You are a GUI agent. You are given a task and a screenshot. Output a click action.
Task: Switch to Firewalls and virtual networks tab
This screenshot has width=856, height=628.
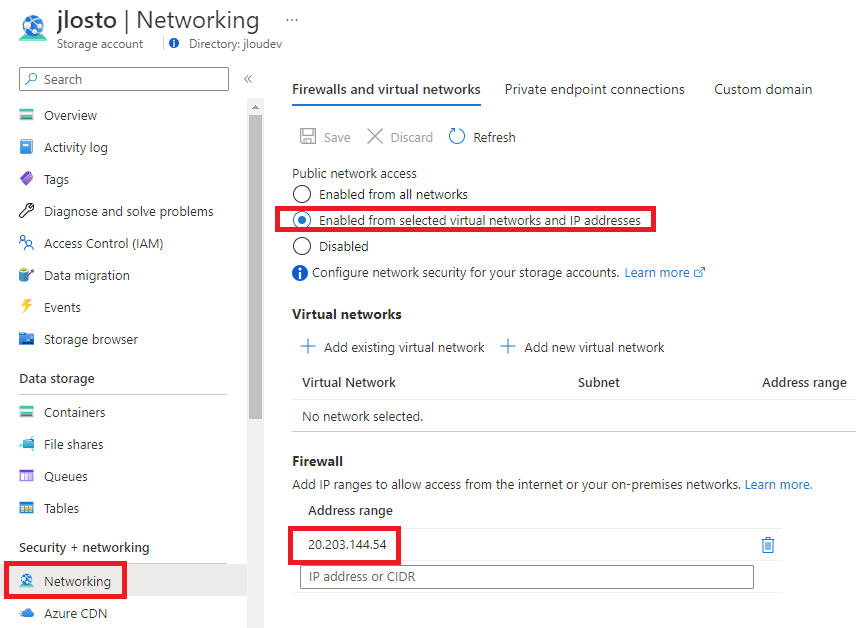coord(387,90)
